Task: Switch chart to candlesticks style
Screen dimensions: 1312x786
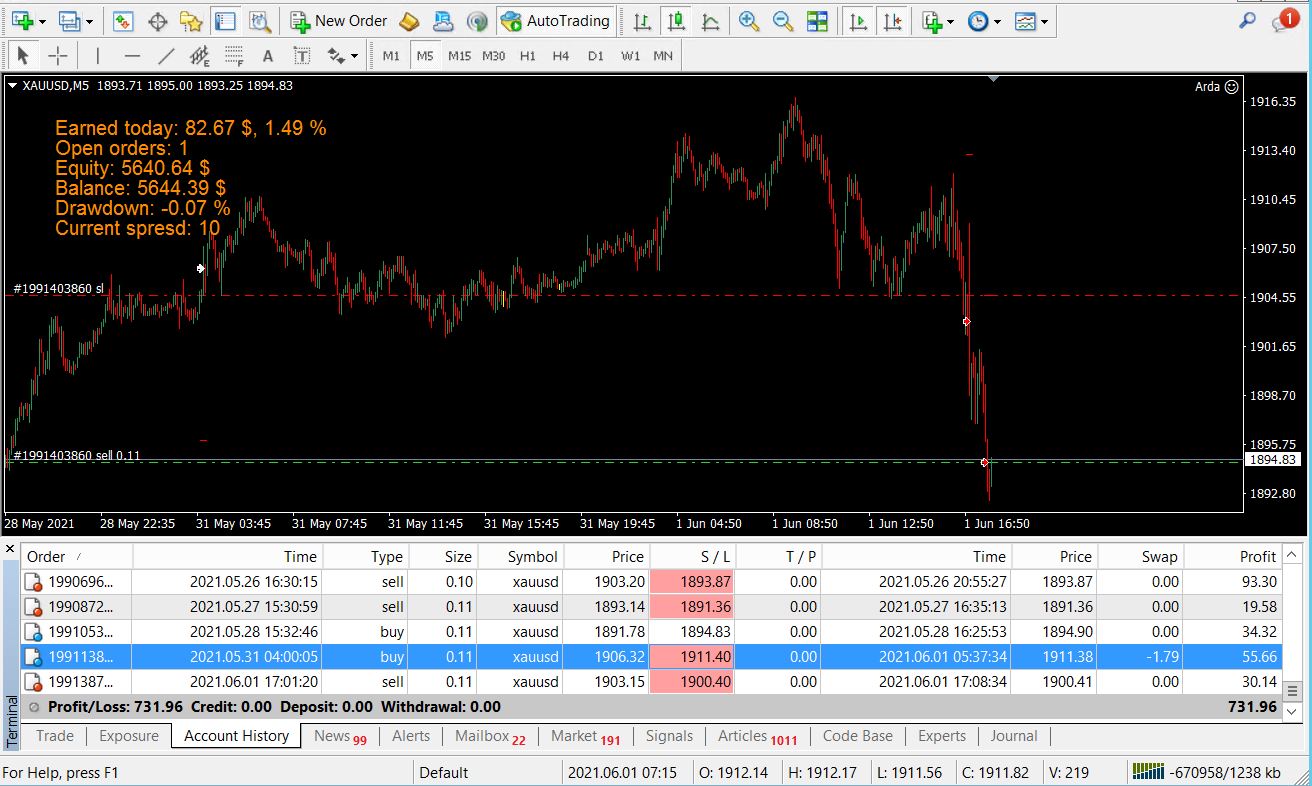Action: tap(677, 21)
